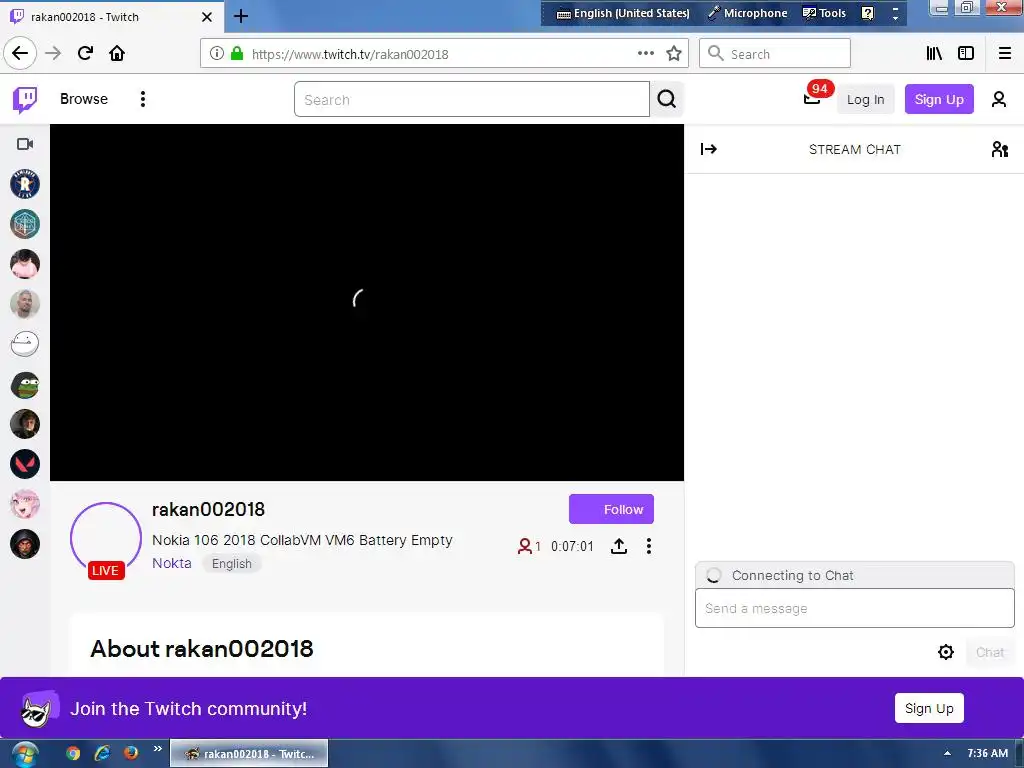Viewport: 1024px width, 768px height.
Task: Bookmark this page with the star icon
Action: (673, 54)
